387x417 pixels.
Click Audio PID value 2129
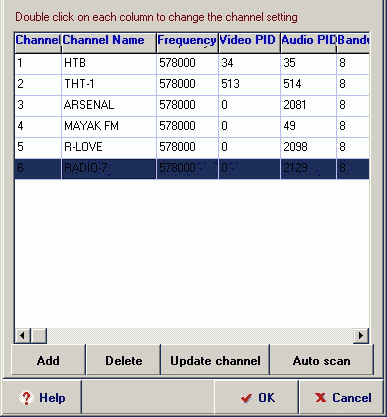tap(308, 168)
